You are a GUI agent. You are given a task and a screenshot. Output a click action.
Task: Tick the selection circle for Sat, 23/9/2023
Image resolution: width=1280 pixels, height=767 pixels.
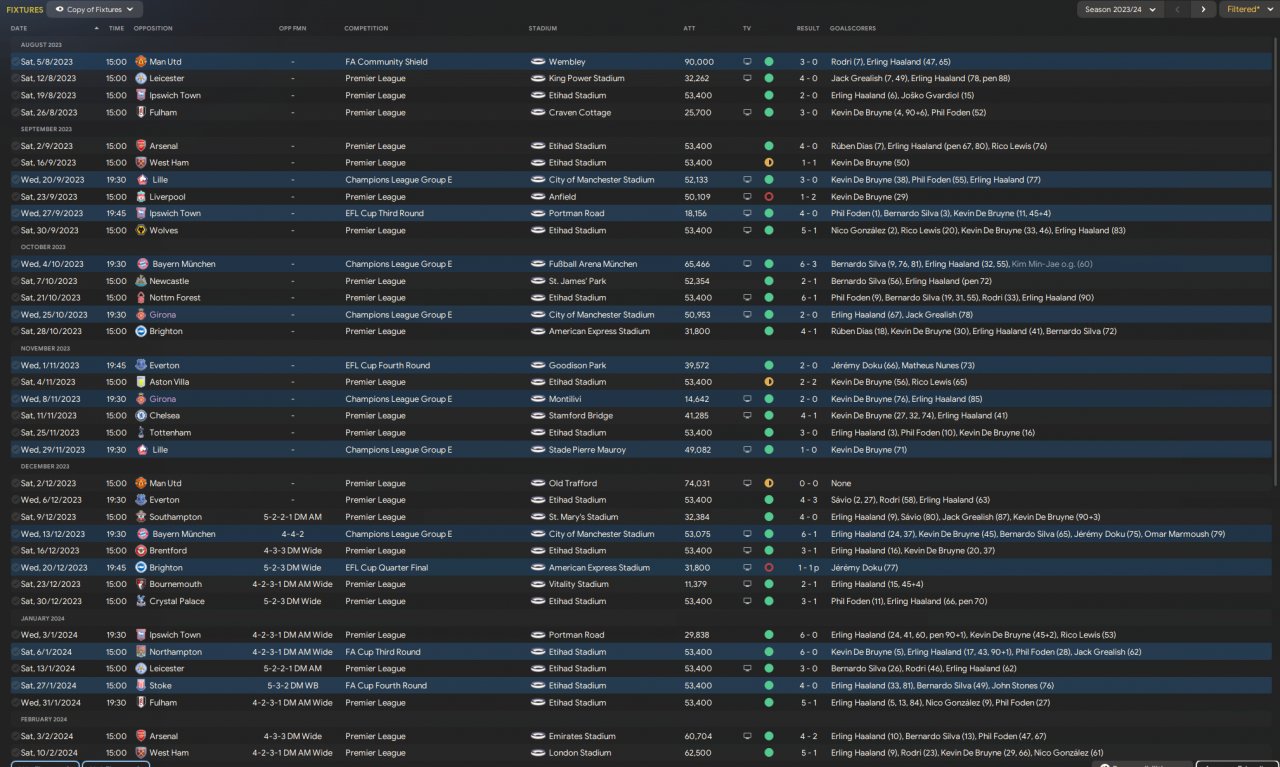click(x=15, y=197)
